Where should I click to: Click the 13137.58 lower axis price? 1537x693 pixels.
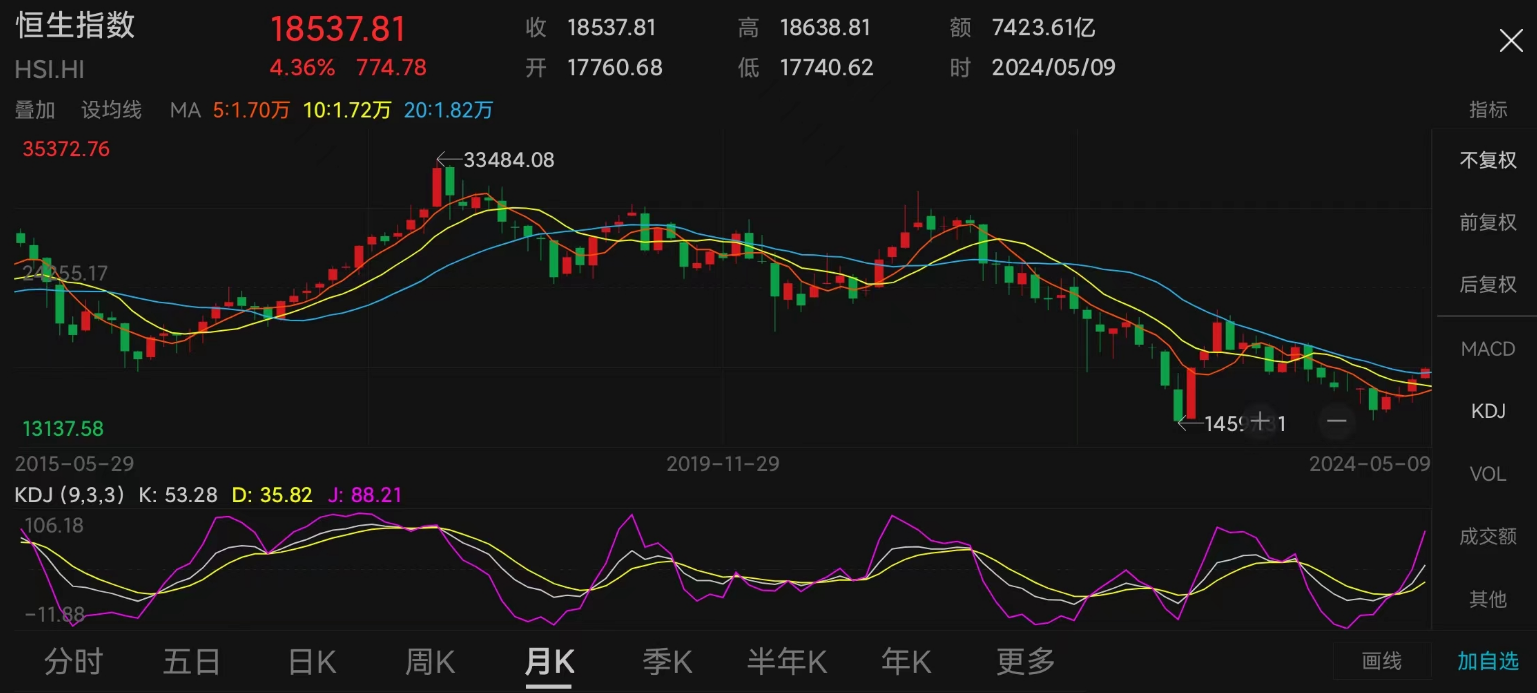coord(63,429)
